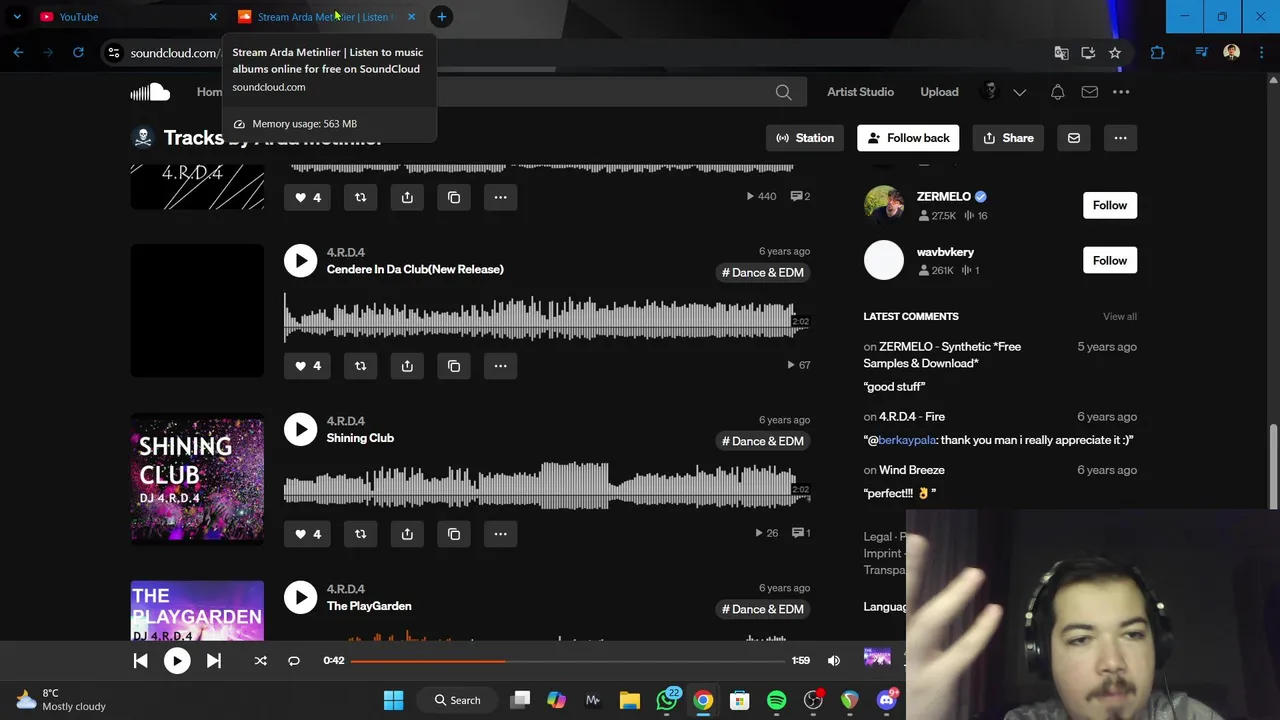Copy link of Shining Club track
1280x720 pixels.
pos(454,534)
